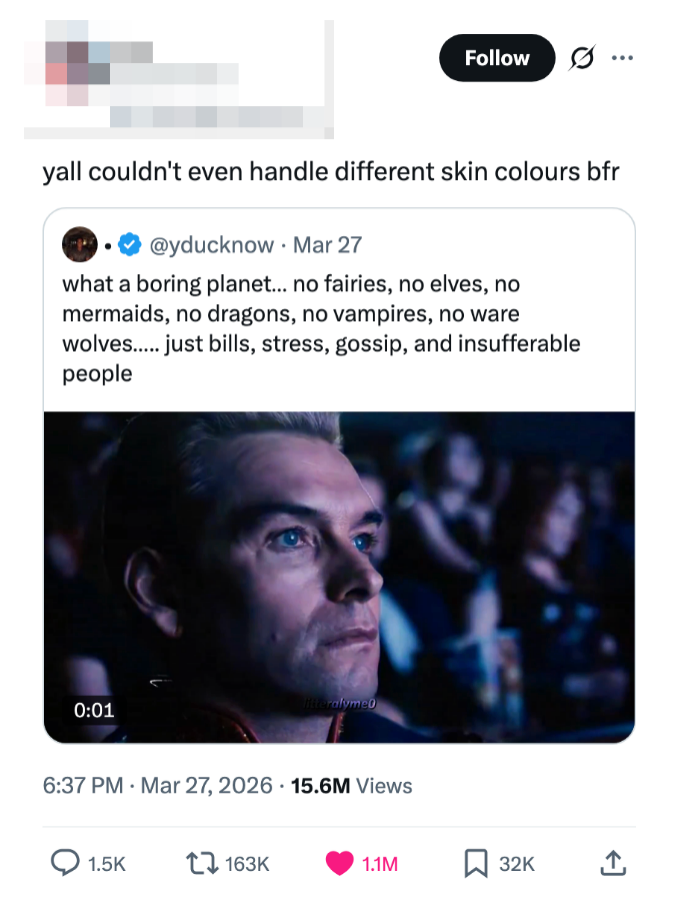Open the three-dot more options menu
Viewport: 676px width, 918px height.
(x=622, y=58)
